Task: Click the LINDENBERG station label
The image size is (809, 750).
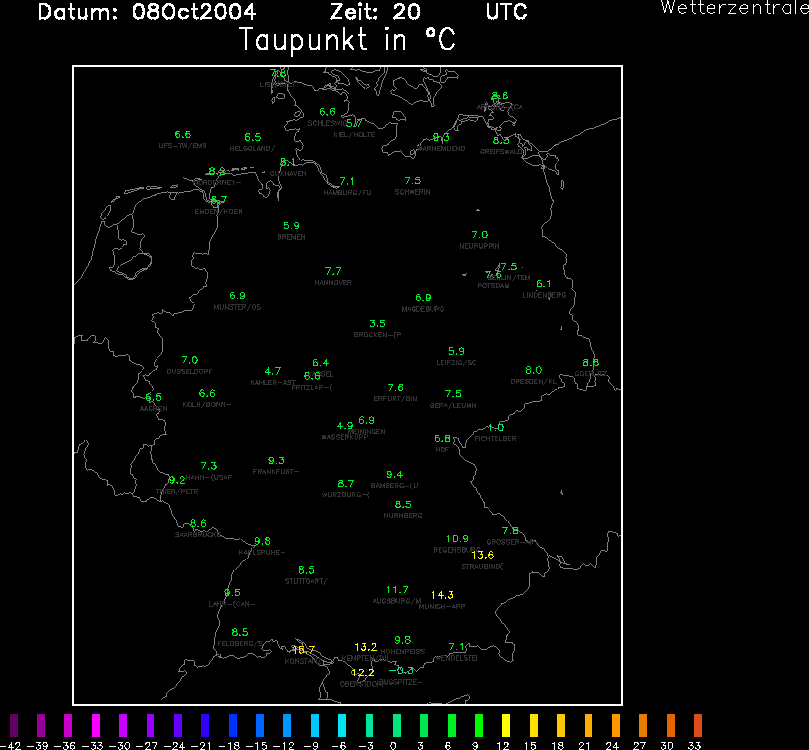Action: point(544,296)
